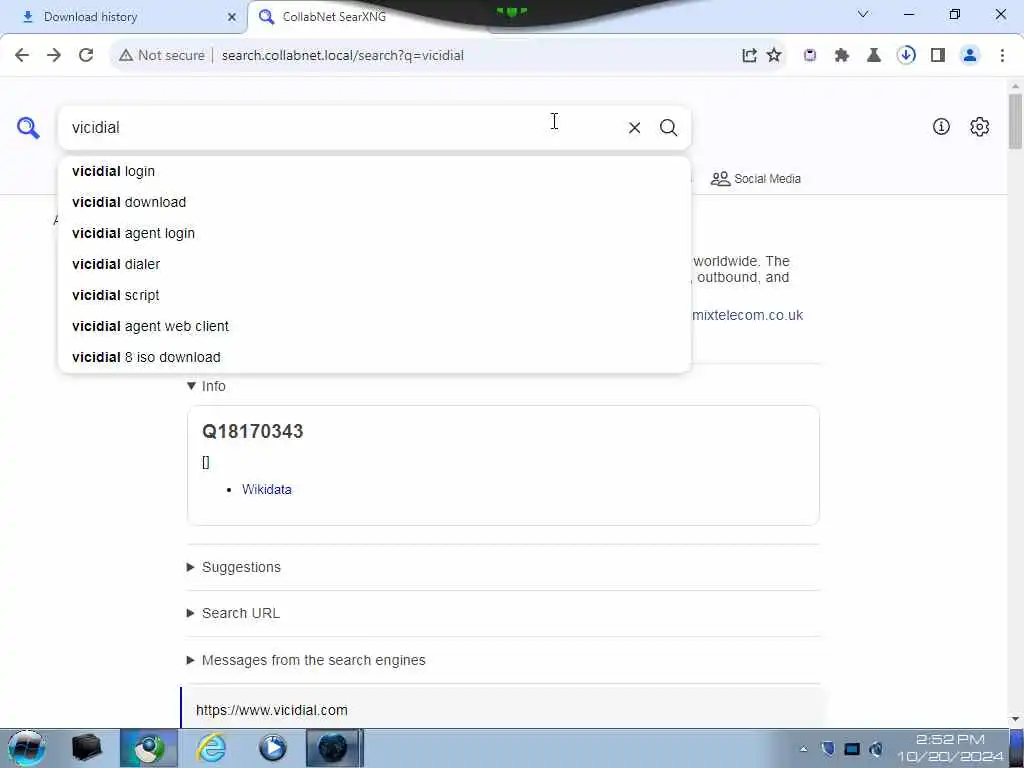Open the Windows Start button

[26, 748]
